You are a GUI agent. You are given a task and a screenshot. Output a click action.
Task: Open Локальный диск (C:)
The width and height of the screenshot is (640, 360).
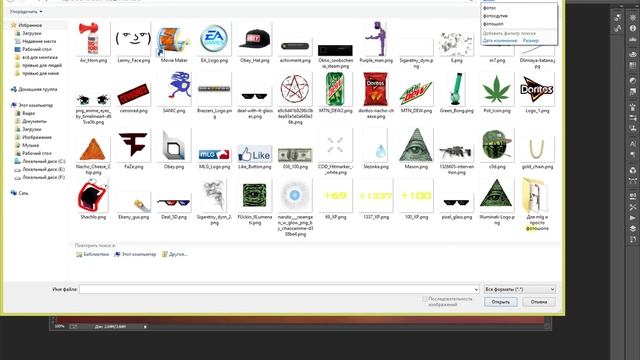point(44,161)
